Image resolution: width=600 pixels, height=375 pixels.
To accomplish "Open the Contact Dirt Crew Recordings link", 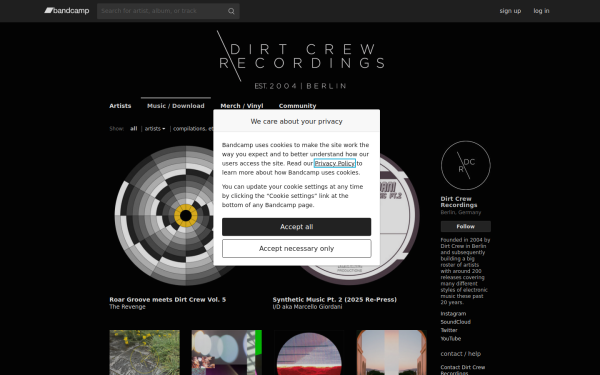I will point(463,370).
